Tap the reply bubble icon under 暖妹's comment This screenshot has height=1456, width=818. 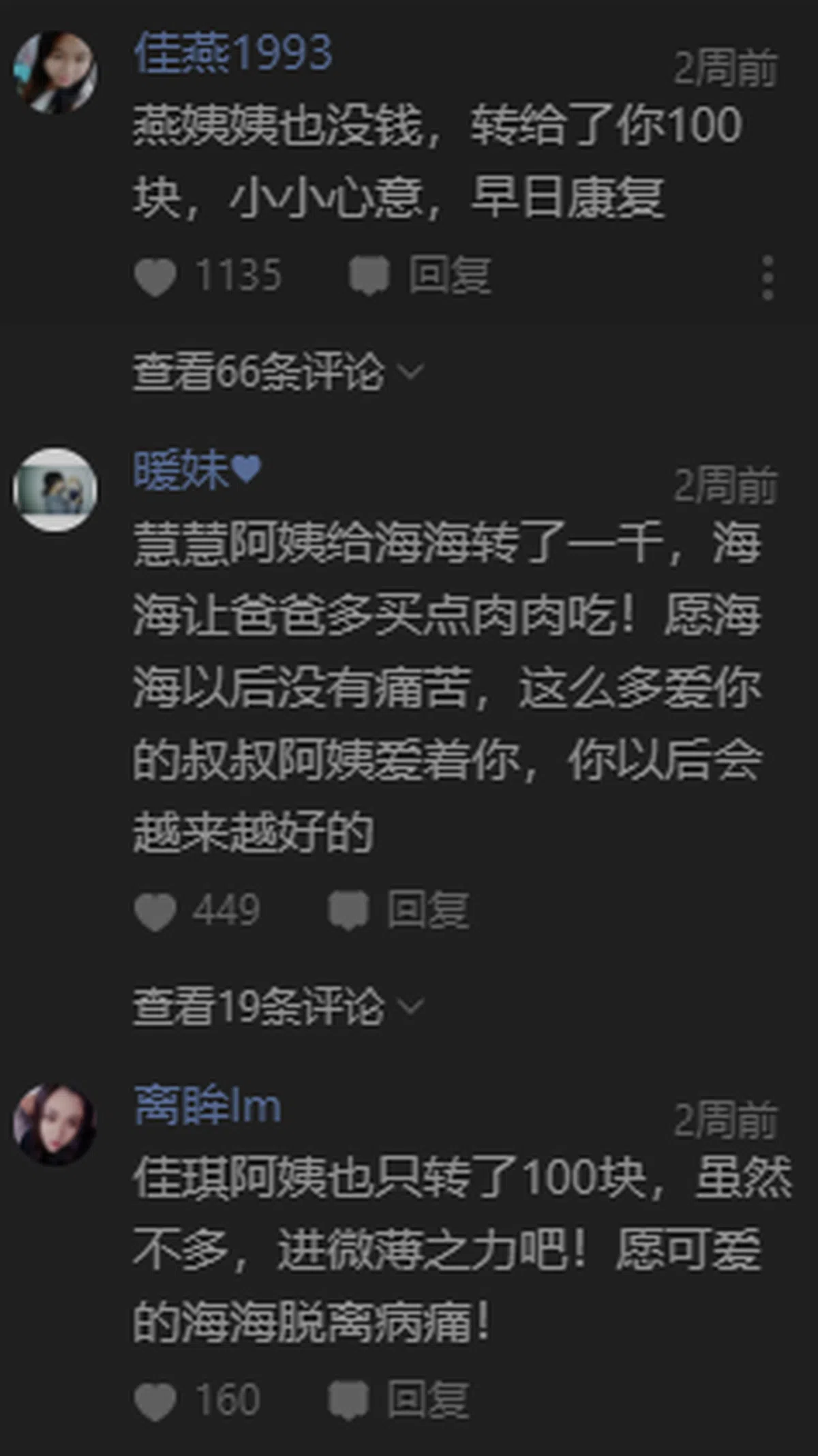click(x=348, y=911)
